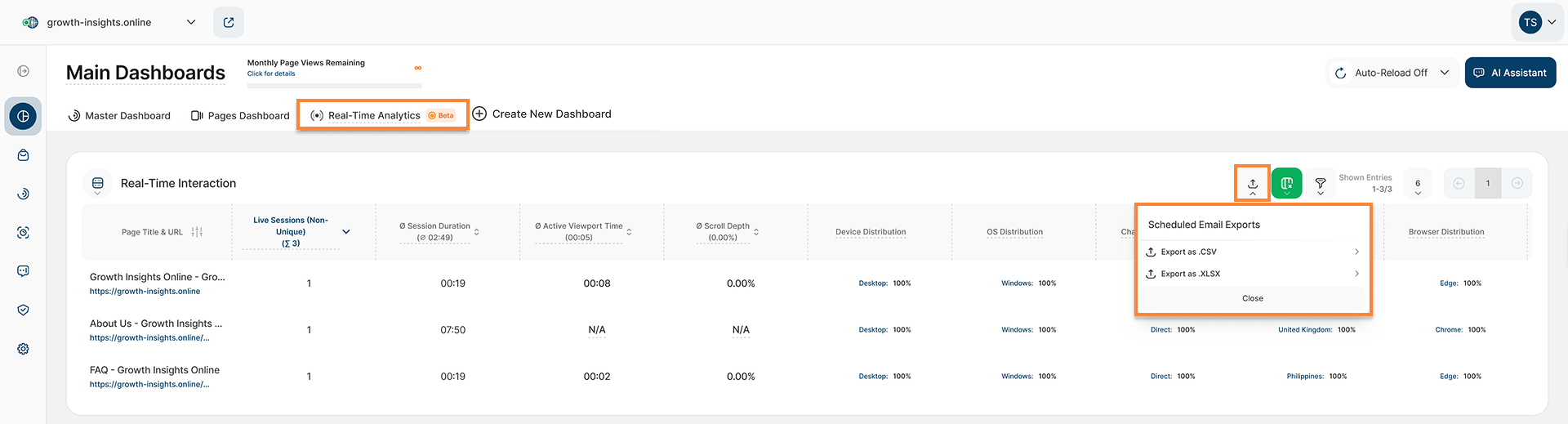This screenshot has height=424, width=1568.
Task: Open the spiral analytics sidebar icon
Action: (x=24, y=194)
